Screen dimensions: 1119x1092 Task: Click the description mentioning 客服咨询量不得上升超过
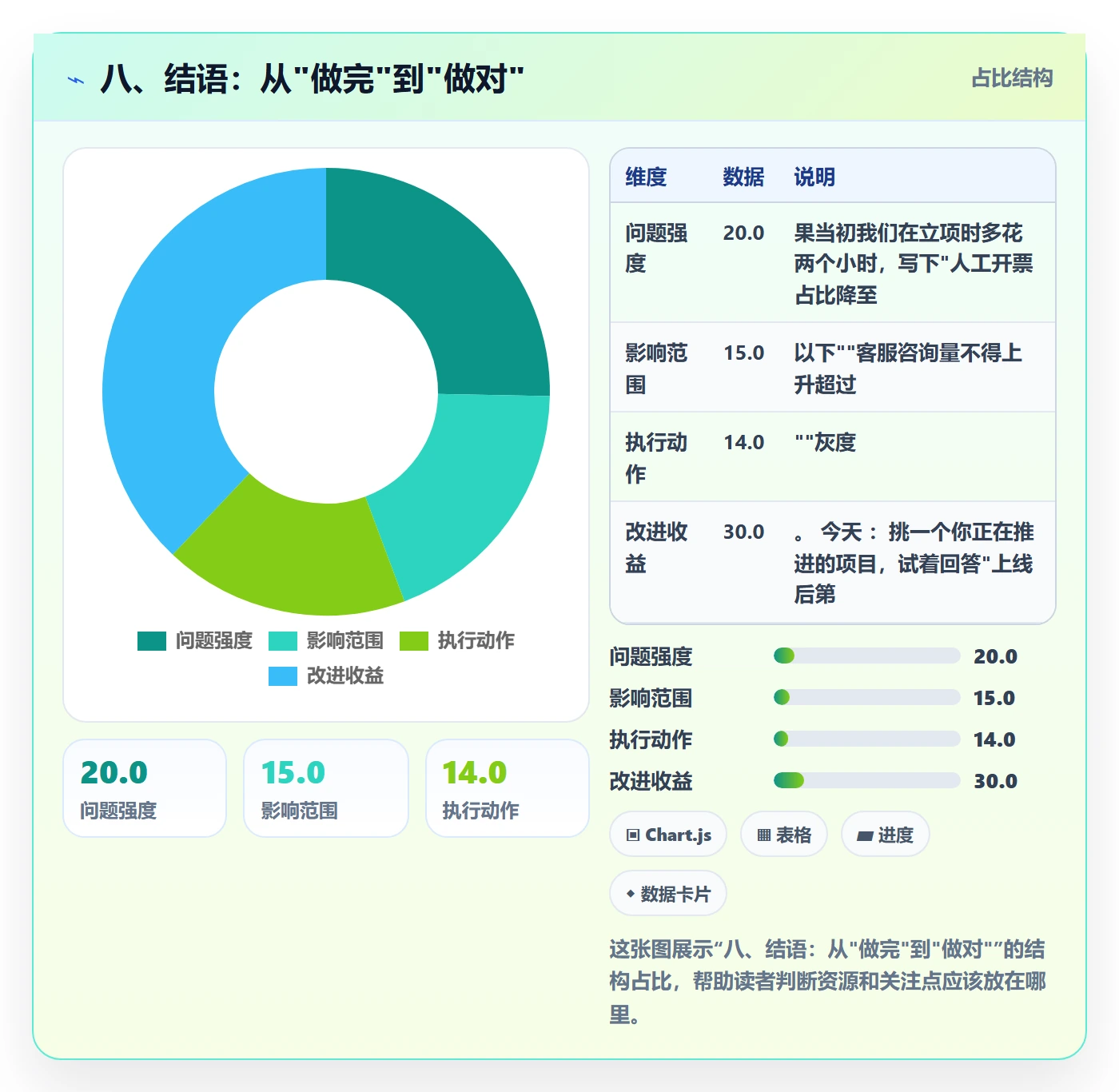[x=908, y=369]
